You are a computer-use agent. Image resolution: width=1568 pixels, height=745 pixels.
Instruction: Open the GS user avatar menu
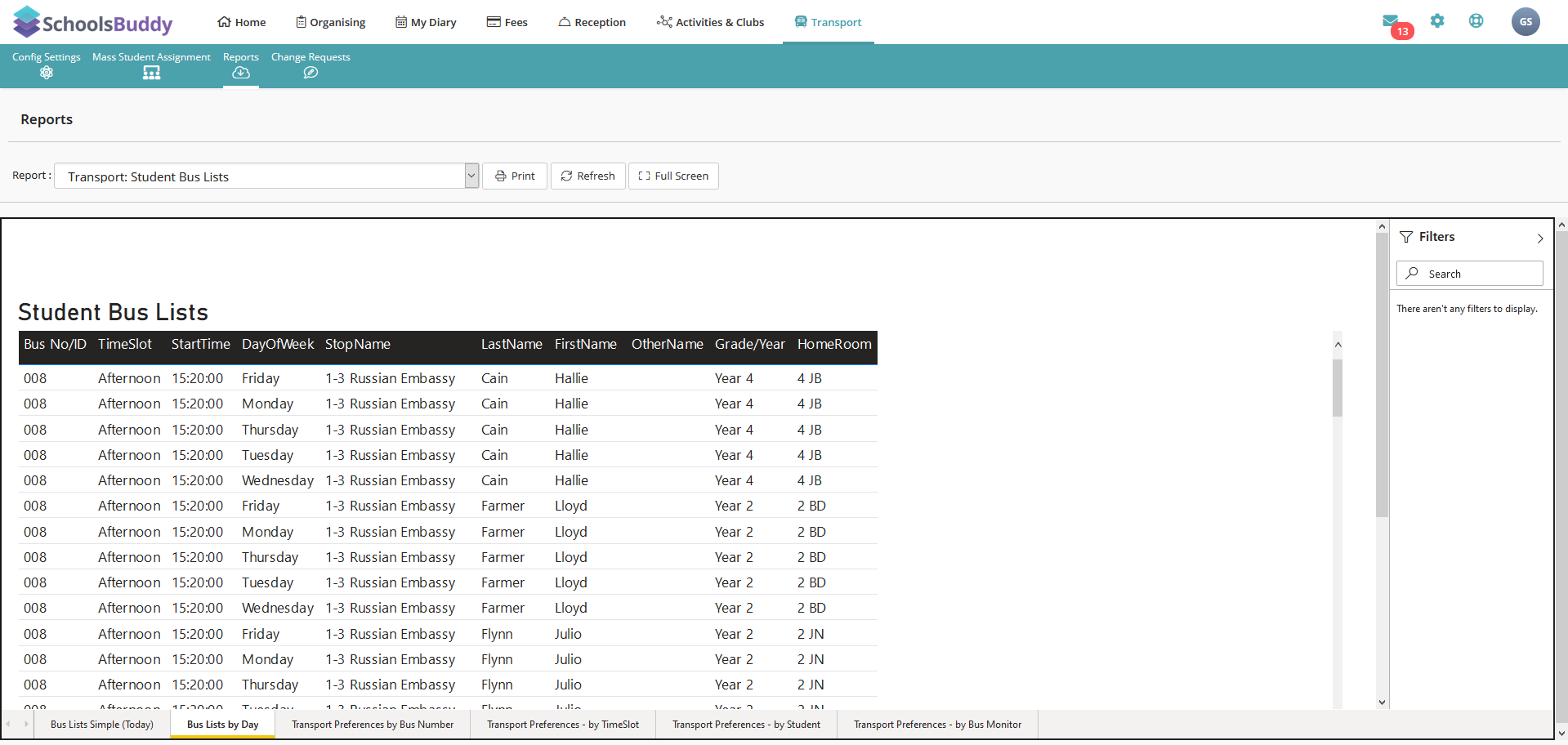[x=1526, y=22]
